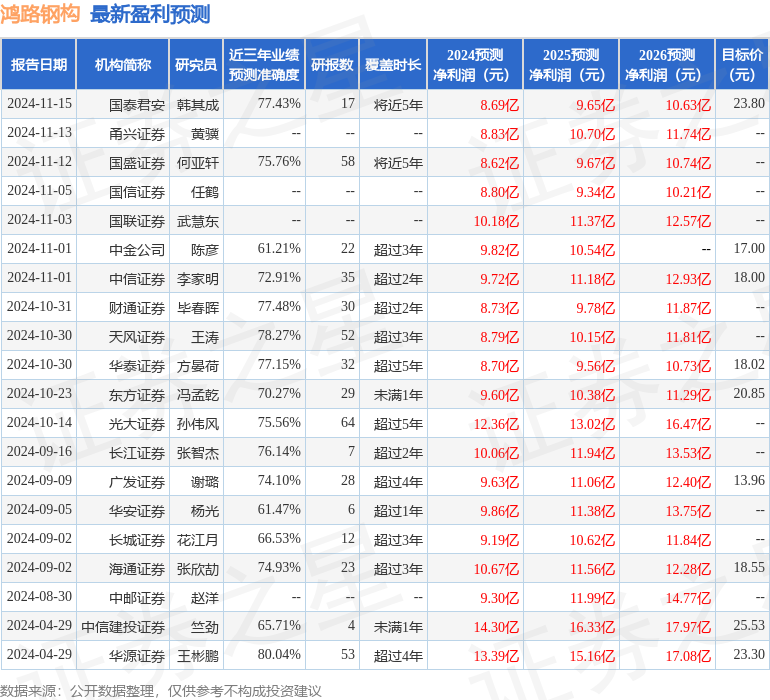Click the 2024 profit value 12.36亿
770x700 pixels.
tap(496, 424)
